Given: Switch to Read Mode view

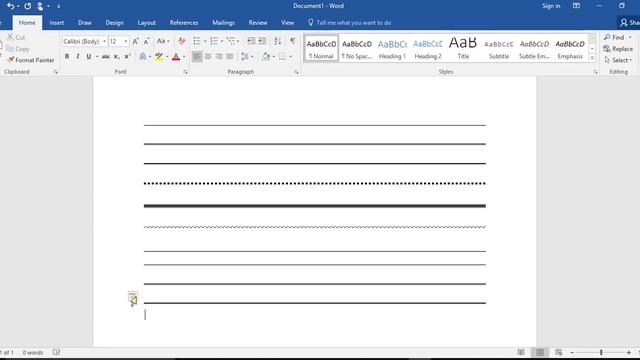Looking at the screenshot, I should click(x=521, y=352).
